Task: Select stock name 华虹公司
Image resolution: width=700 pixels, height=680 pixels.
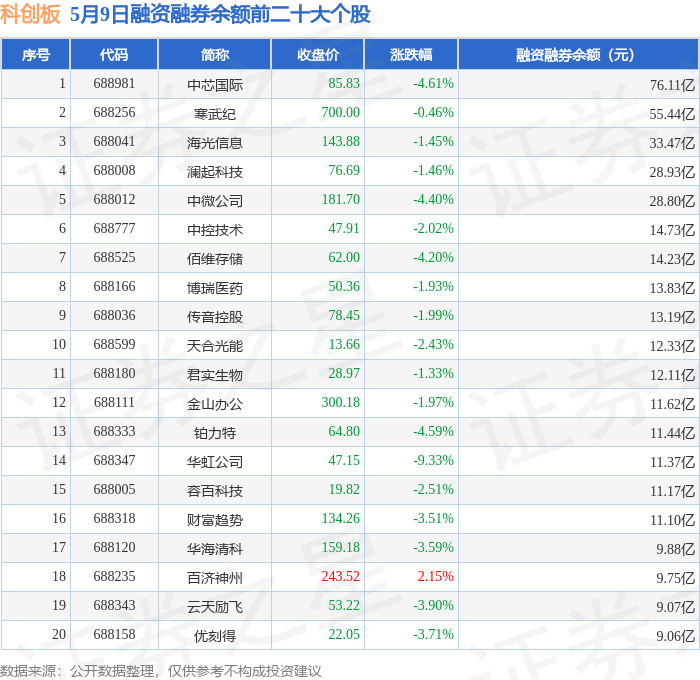Action: (x=215, y=462)
